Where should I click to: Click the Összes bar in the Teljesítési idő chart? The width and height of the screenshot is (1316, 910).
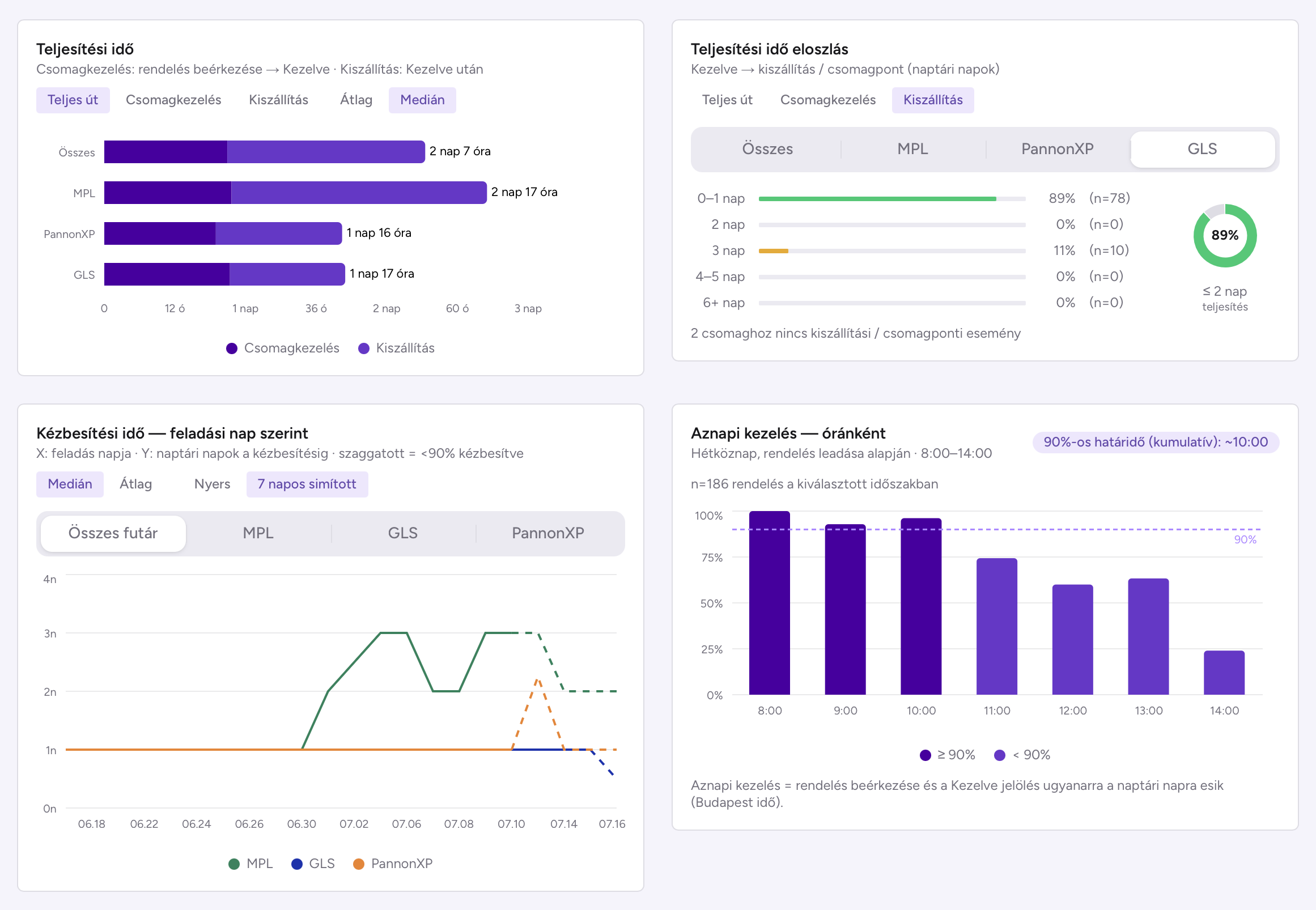click(265, 152)
